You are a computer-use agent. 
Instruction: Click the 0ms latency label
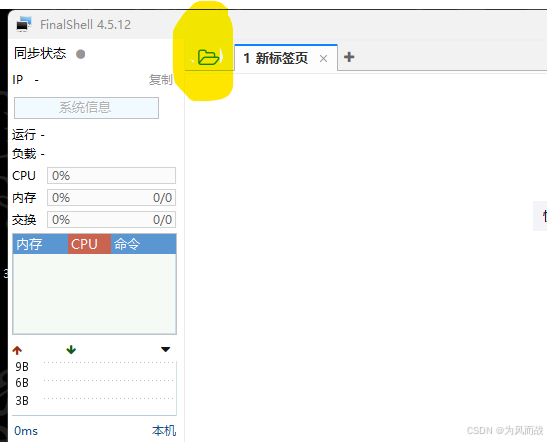26,431
